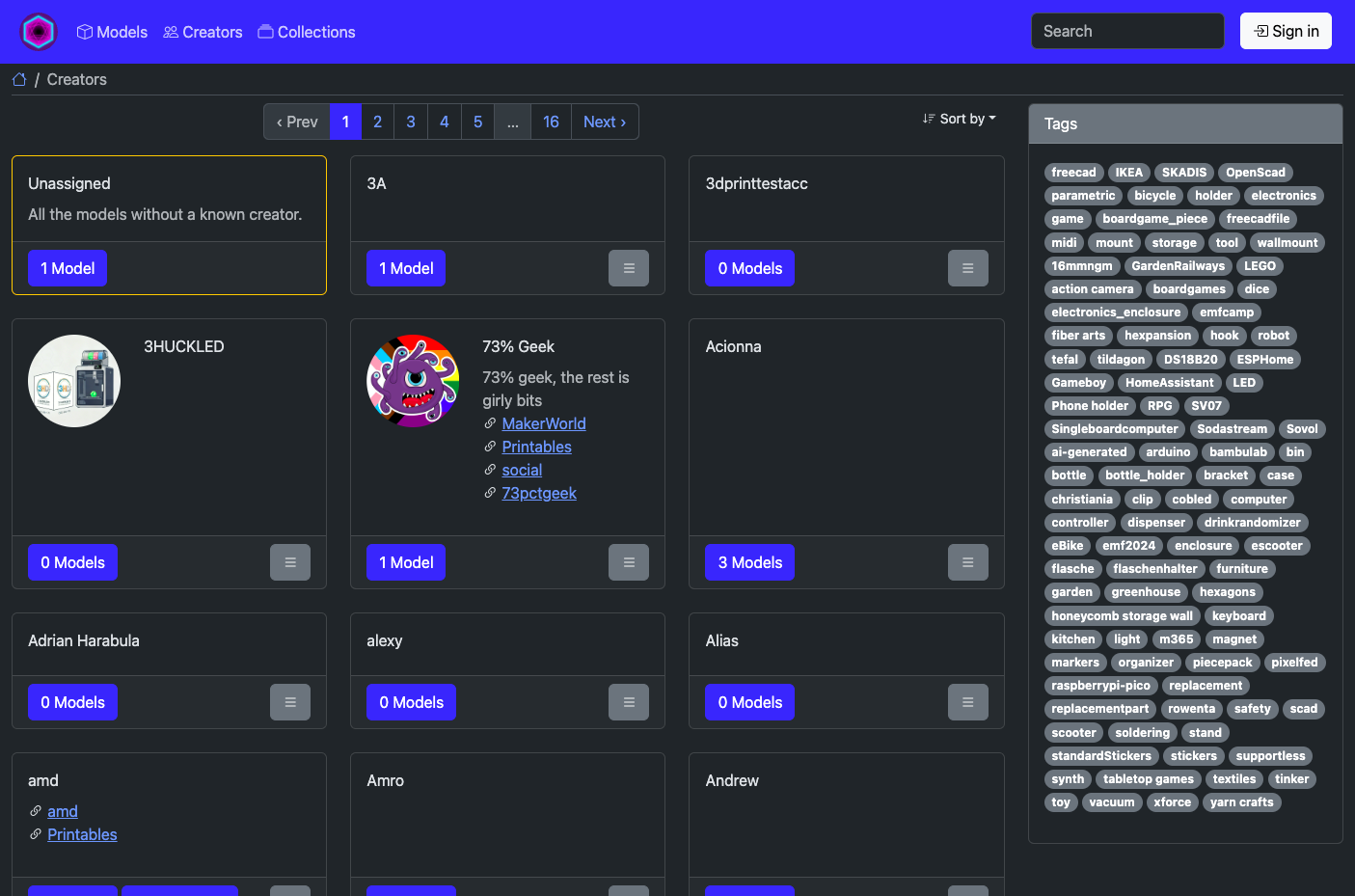Open the Collections nav item
Image resolution: width=1355 pixels, height=896 pixels.
click(307, 32)
